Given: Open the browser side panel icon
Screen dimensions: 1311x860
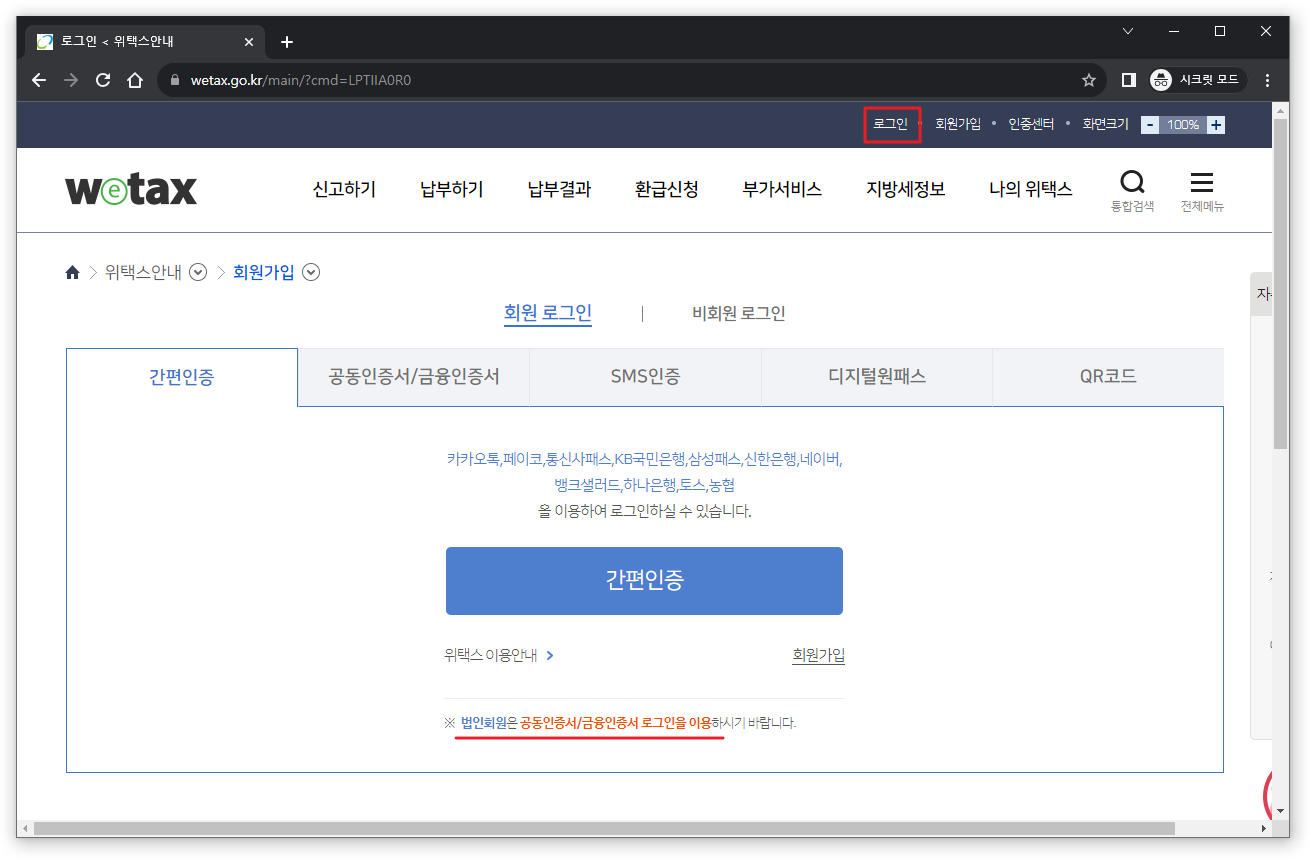Looking at the screenshot, I should click(1129, 80).
